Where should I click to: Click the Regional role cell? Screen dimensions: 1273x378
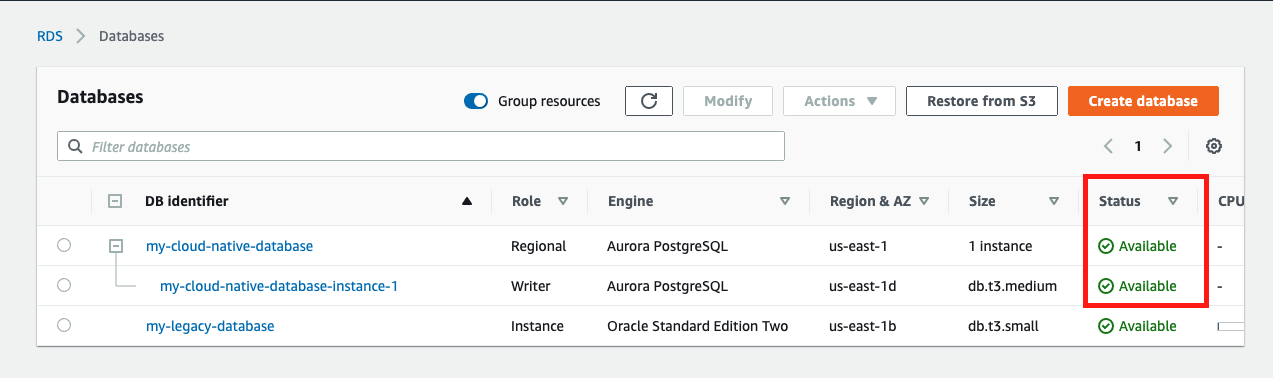(x=538, y=246)
